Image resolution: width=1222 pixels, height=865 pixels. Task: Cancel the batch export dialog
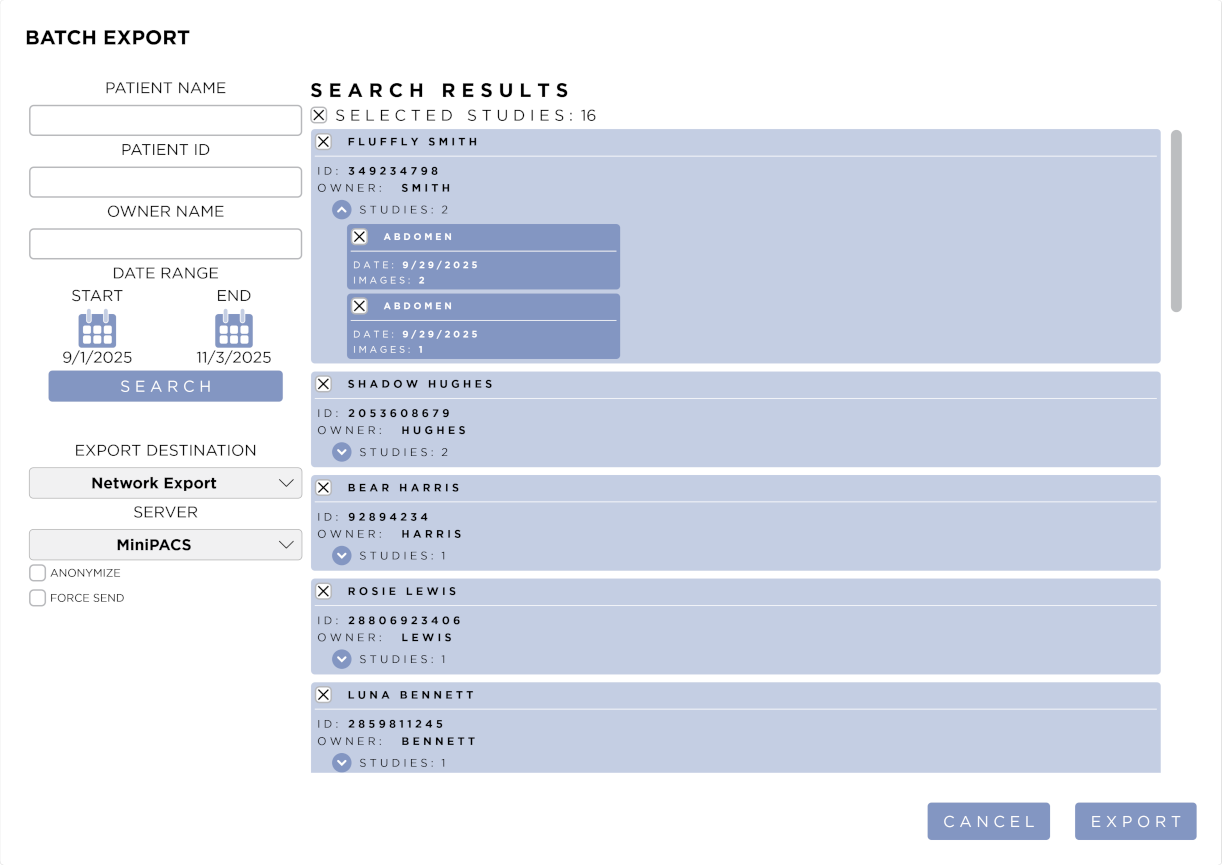[x=988, y=821]
